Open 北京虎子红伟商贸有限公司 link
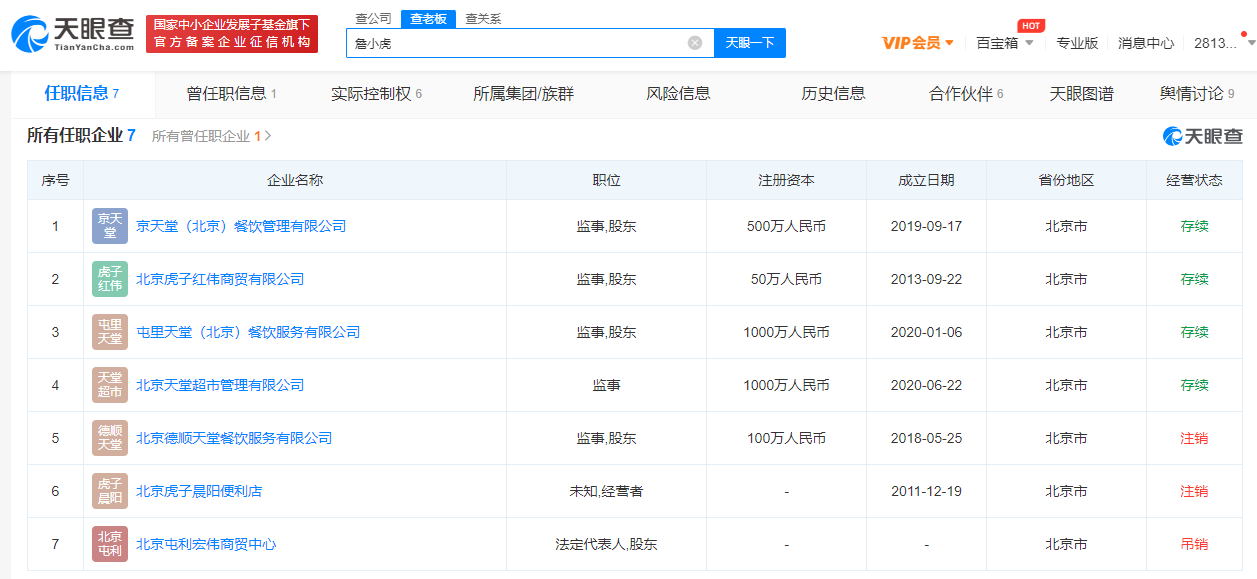Image resolution: width=1257 pixels, height=579 pixels. coord(220,279)
